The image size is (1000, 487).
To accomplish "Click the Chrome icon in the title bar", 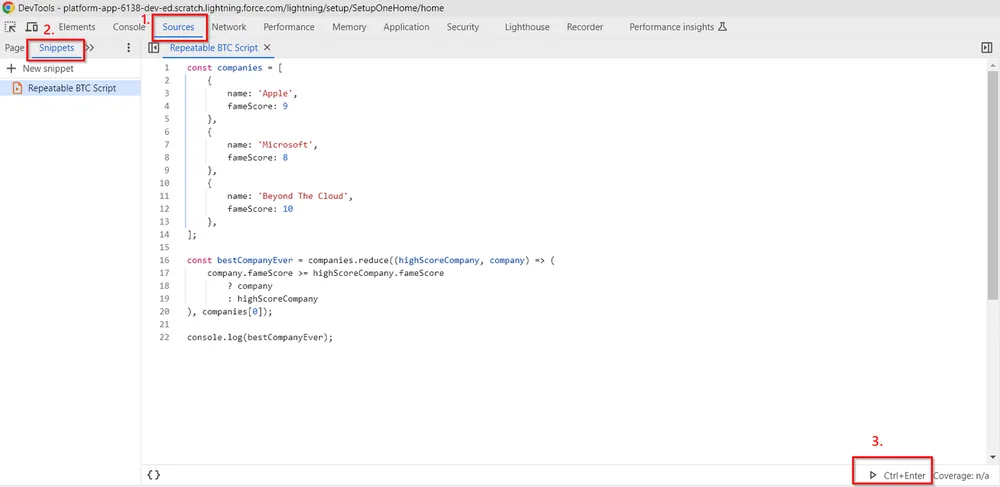I will coord(9,8).
